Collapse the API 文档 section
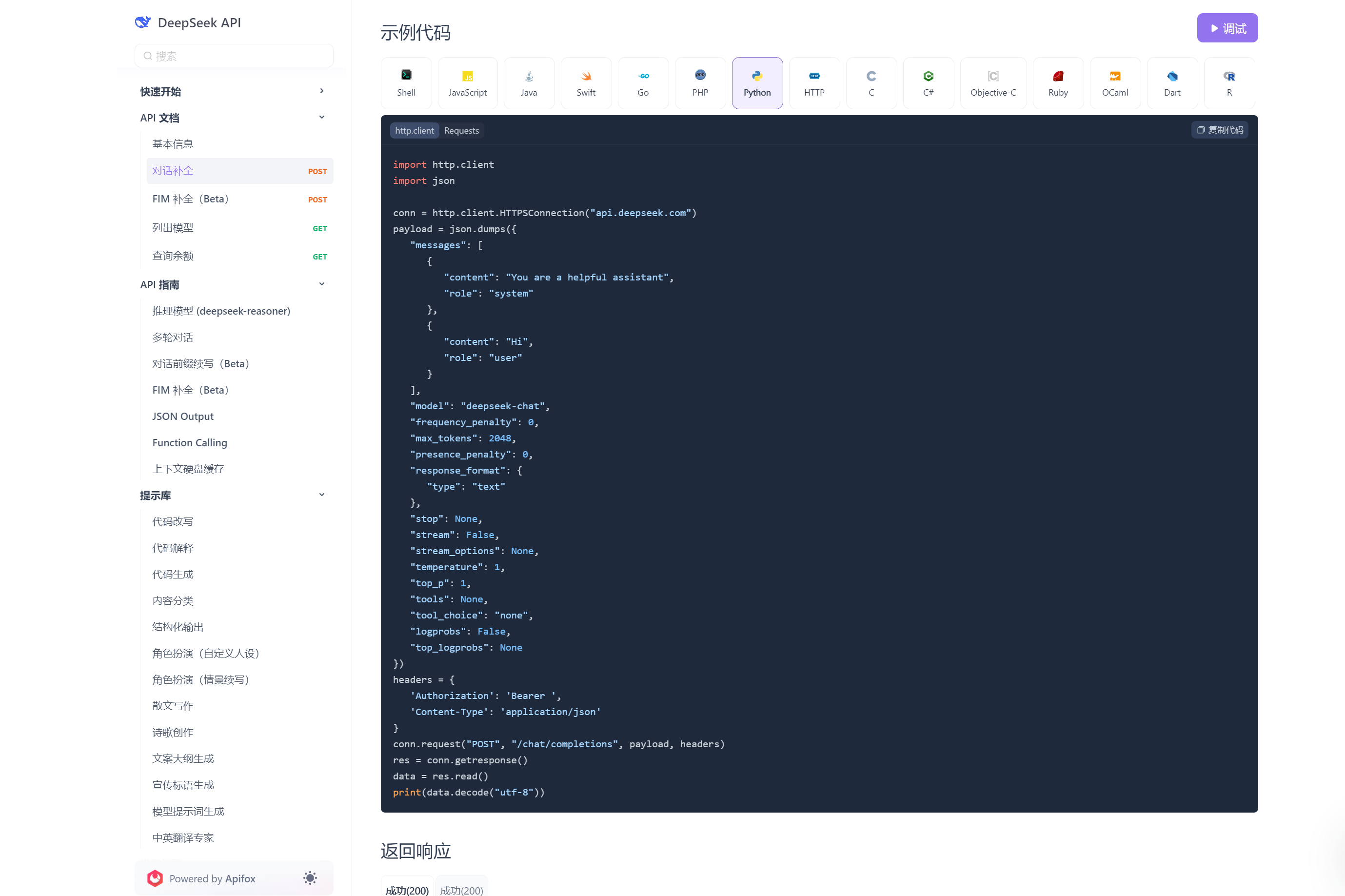Viewport: 1345px width, 896px height. 322,117
